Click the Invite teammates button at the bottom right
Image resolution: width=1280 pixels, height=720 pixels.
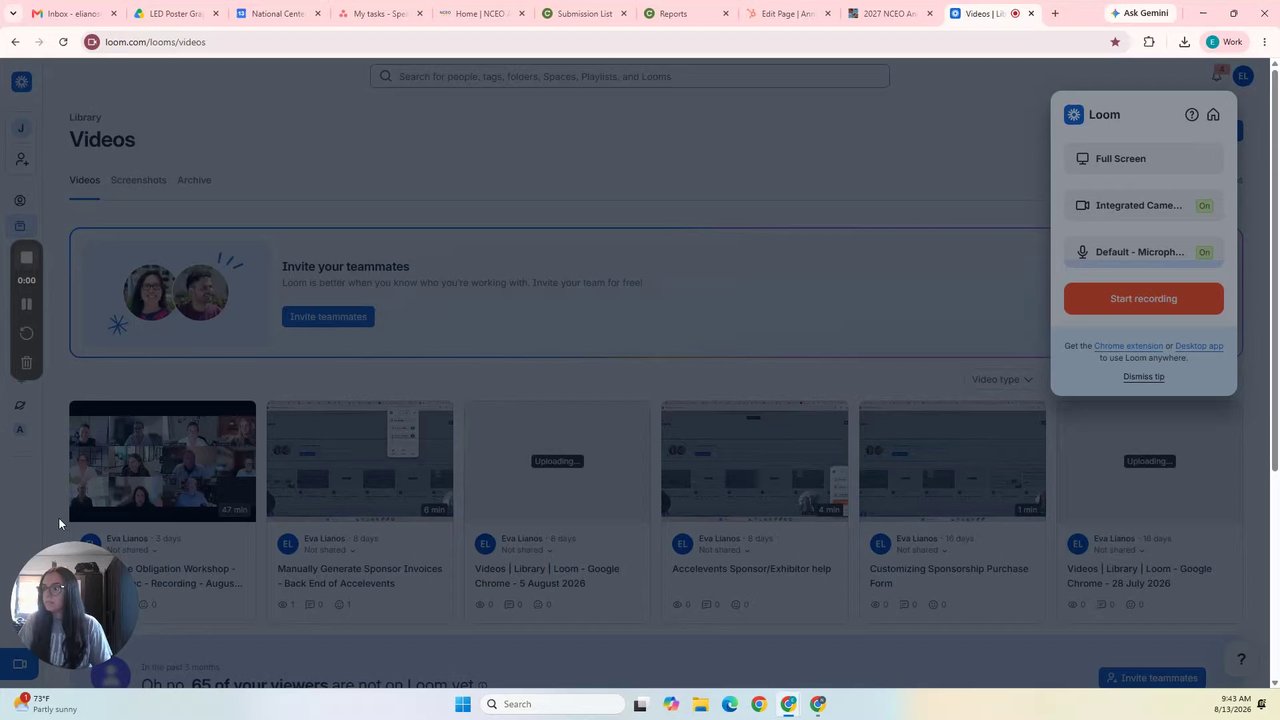pos(1152,678)
